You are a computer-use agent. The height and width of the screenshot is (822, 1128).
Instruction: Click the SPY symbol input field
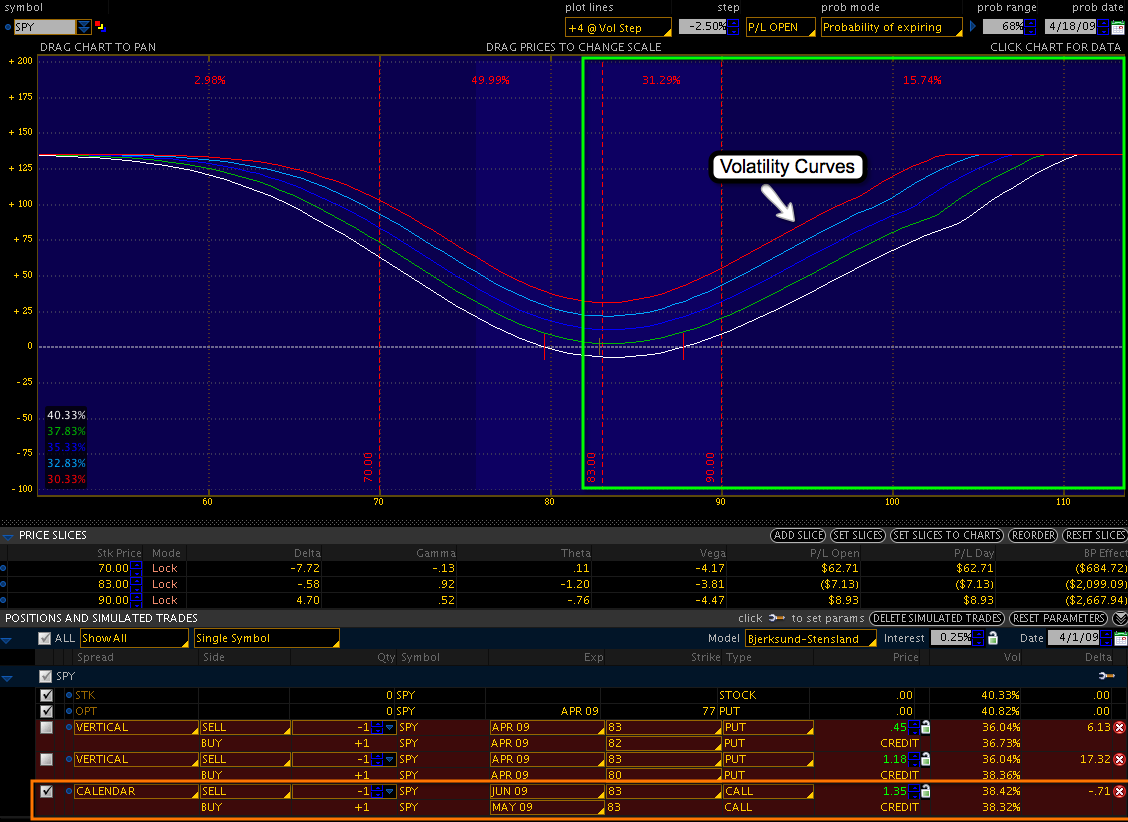tap(44, 27)
